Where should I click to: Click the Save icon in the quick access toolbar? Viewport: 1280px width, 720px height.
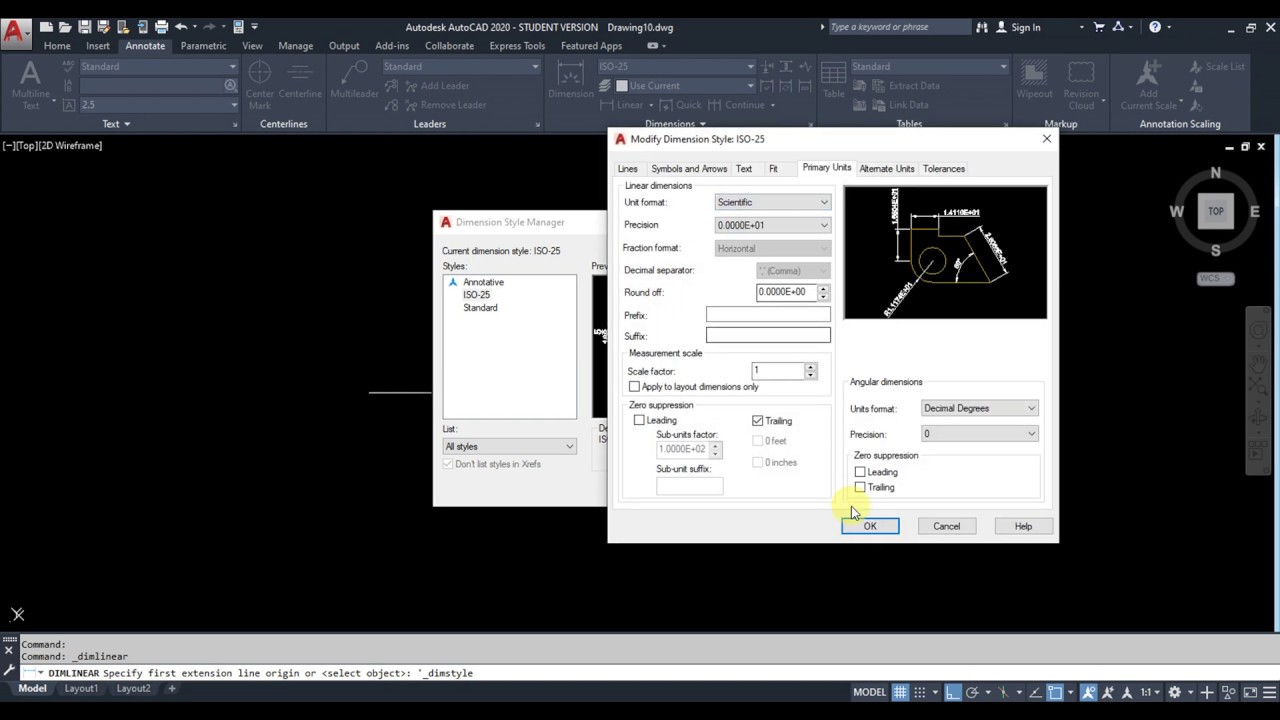click(x=85, y=27)
